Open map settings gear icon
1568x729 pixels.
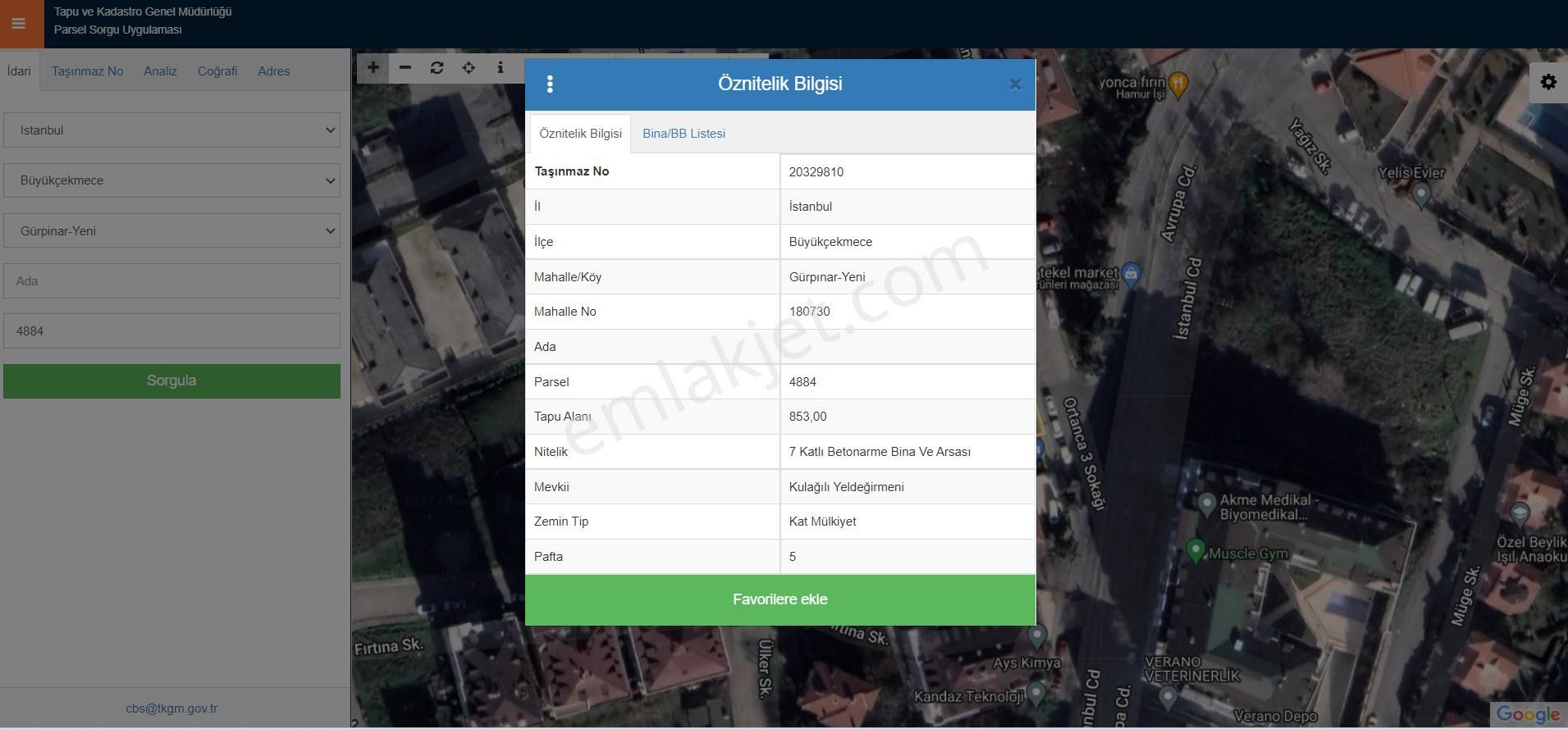1548,82
